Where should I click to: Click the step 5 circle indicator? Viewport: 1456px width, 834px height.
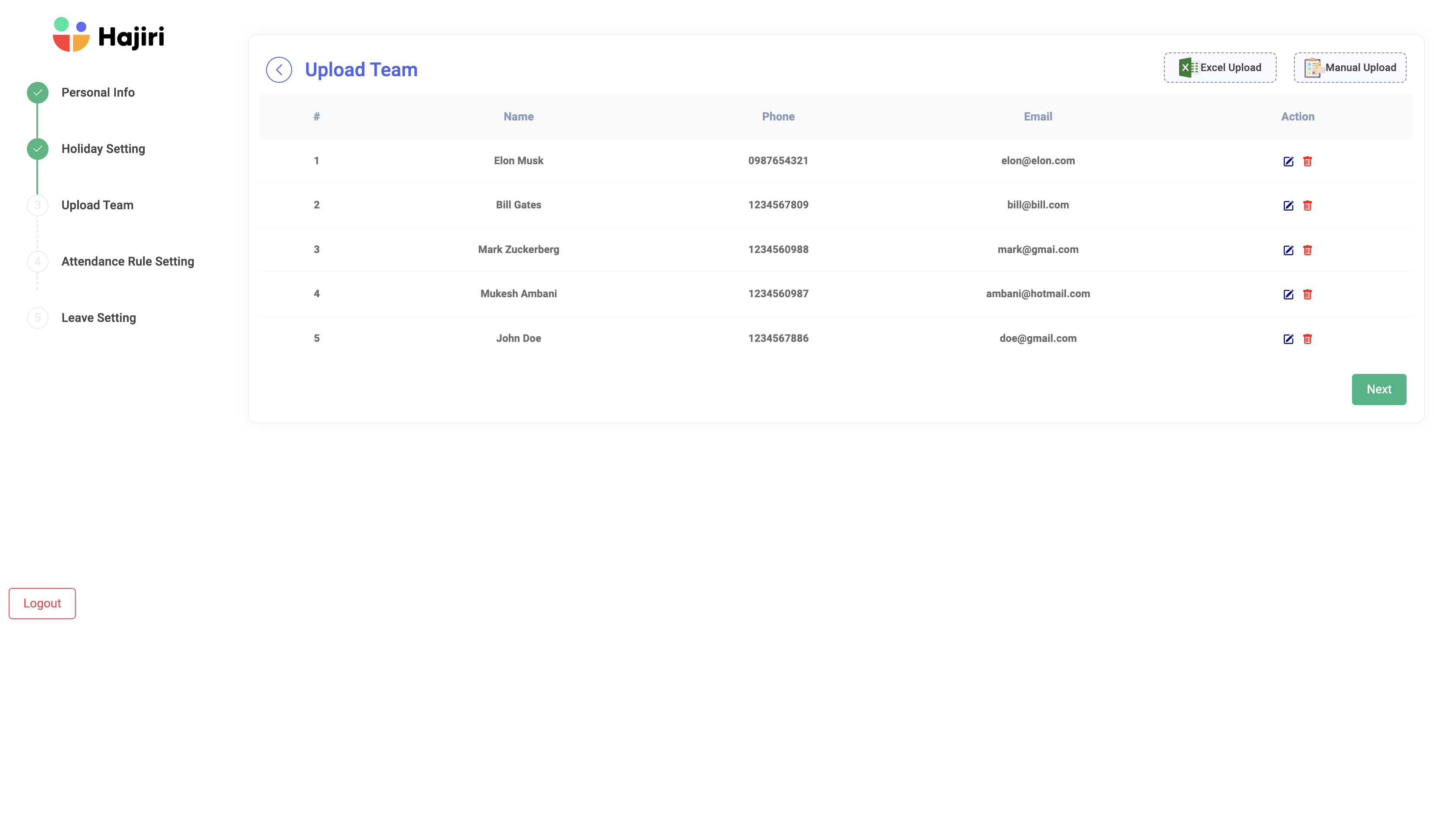pos(38,318)
